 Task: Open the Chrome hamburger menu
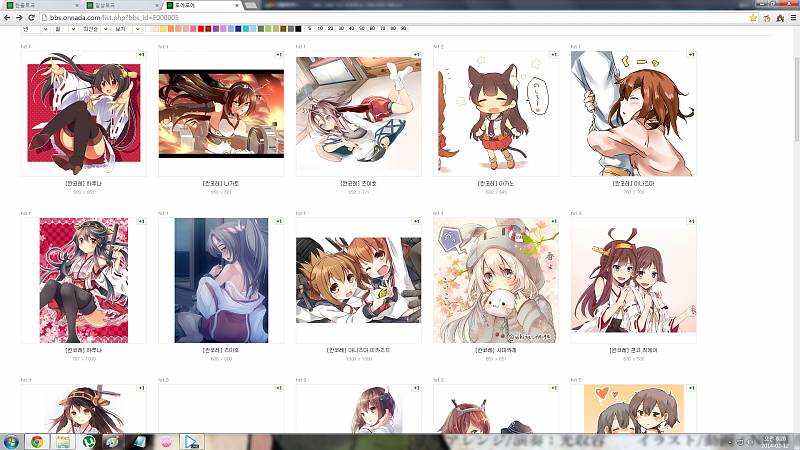(790, 17)
